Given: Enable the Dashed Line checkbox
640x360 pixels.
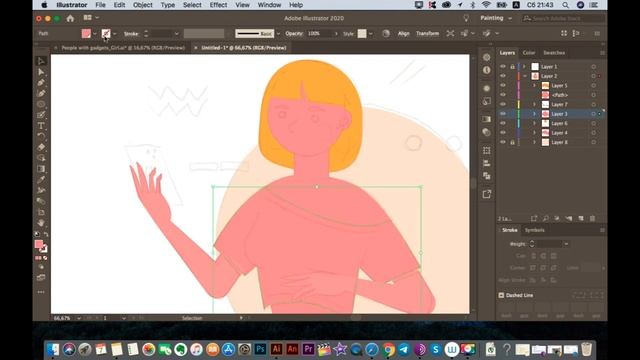Looking at the screenshot, I should 501,295.
